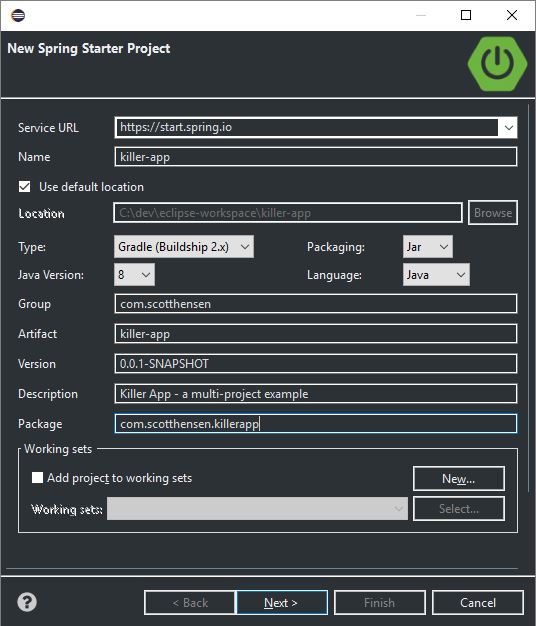Click the Working sets group title

pos(58,449)
